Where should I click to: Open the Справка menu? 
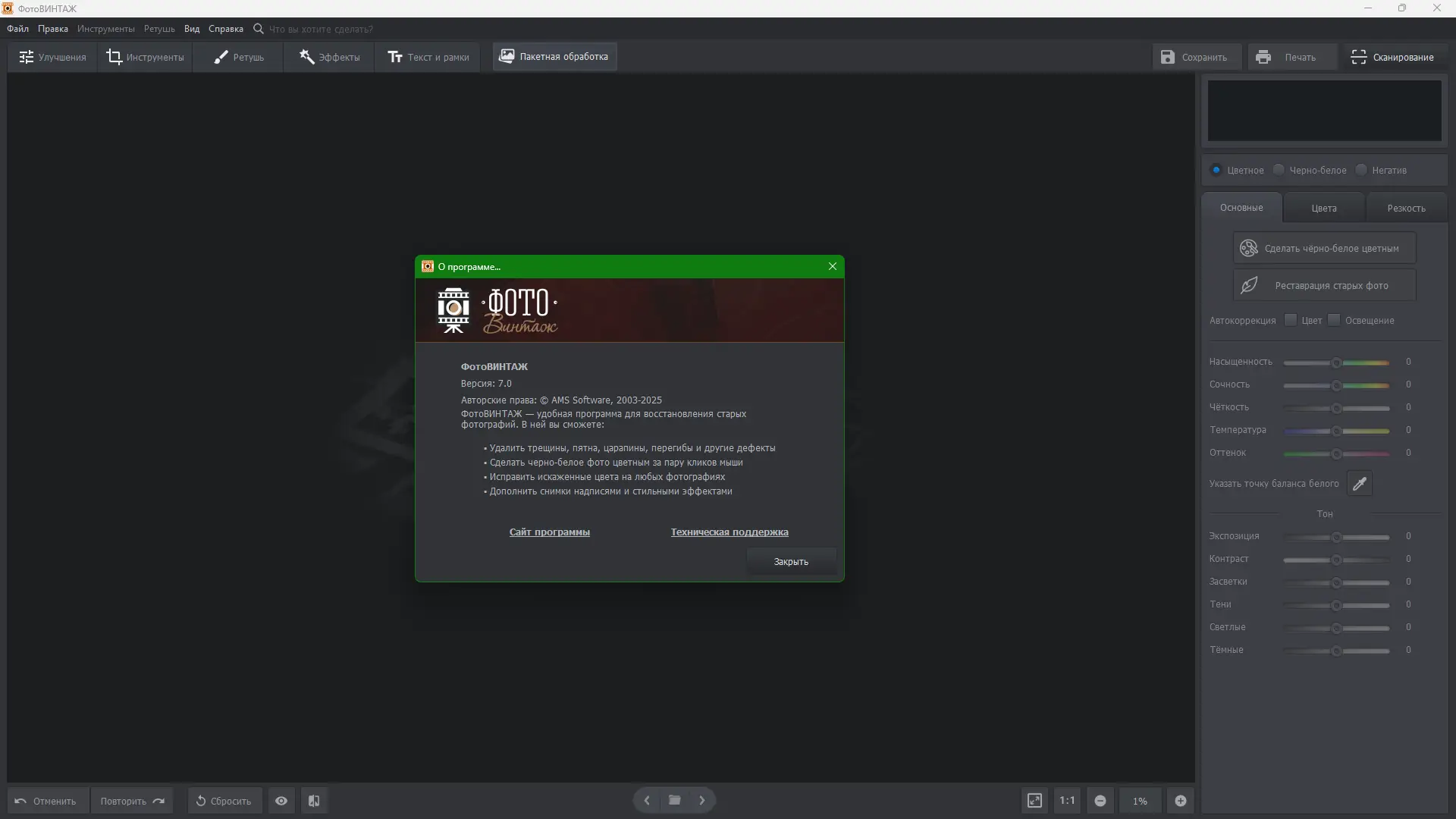click(226, 29)
